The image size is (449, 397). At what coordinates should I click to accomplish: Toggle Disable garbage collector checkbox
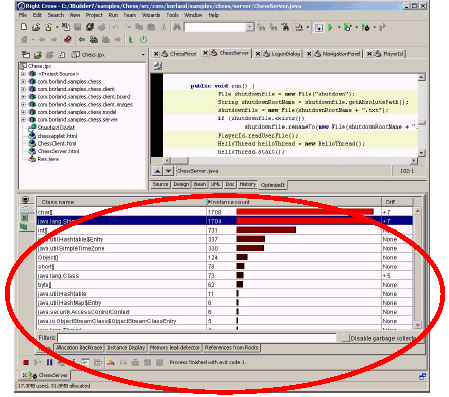(345, 338)
